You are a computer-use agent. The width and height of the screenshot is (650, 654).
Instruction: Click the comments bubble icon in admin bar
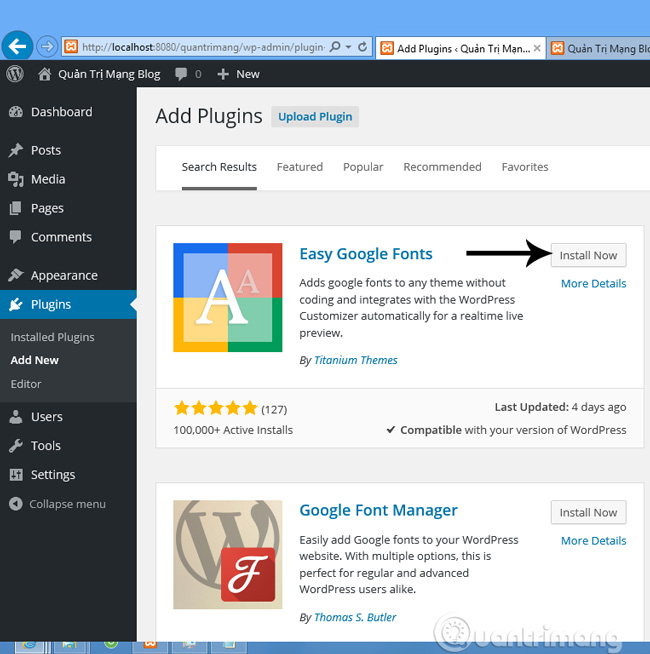pos(181,74)
